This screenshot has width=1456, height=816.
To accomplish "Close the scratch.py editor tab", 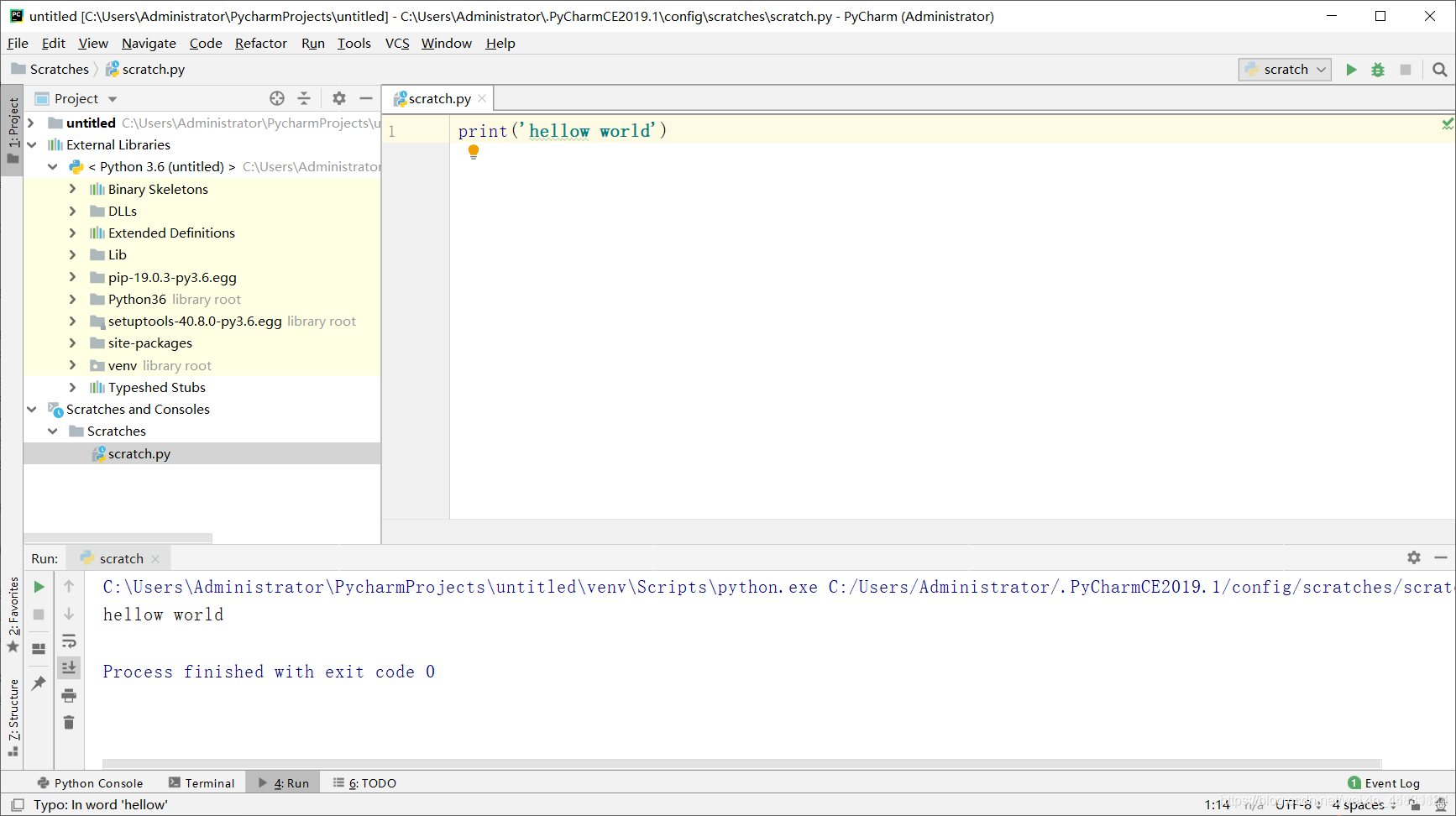I will click(x=482, y=98).
